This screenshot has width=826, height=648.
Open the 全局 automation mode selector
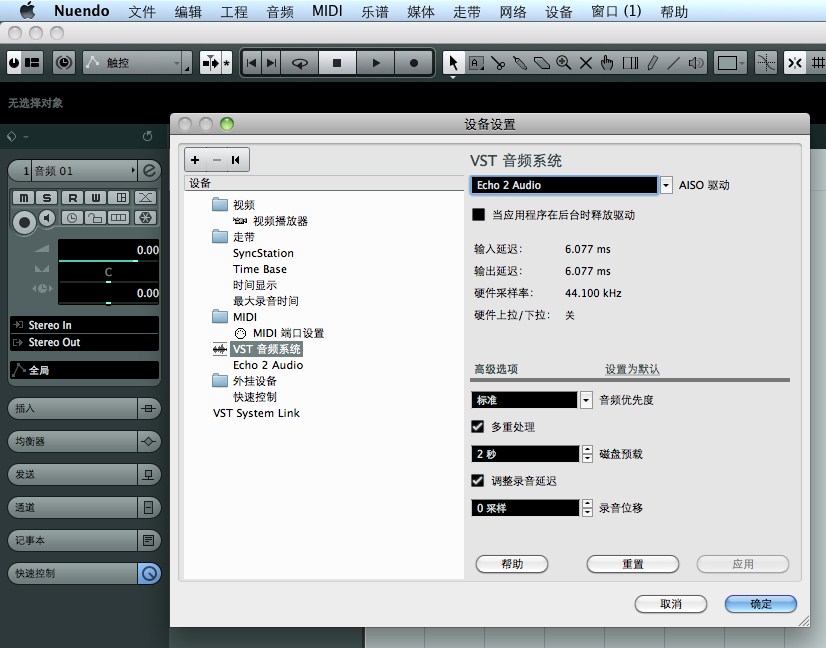coord(84,370)
